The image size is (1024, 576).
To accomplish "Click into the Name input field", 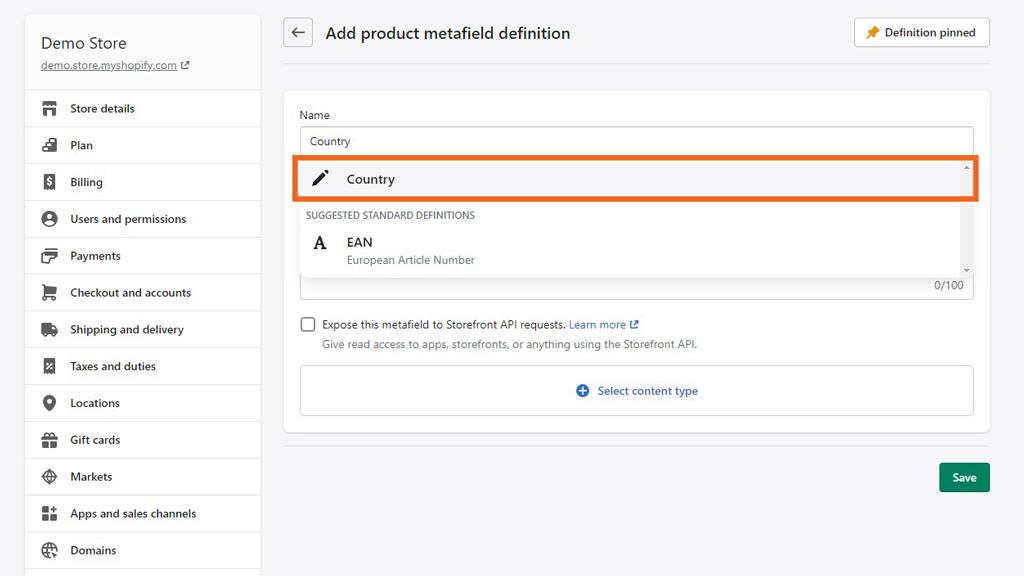I will [636, 141].
